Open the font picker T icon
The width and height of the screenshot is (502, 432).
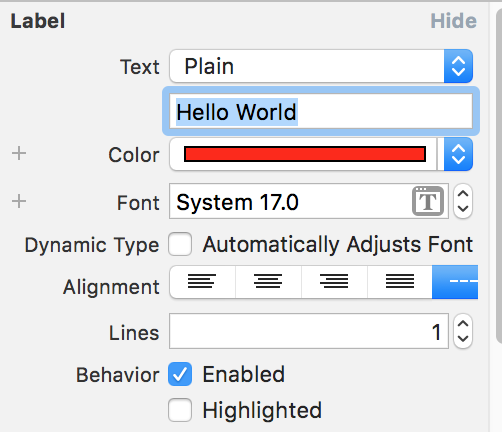tap(428, 201)
